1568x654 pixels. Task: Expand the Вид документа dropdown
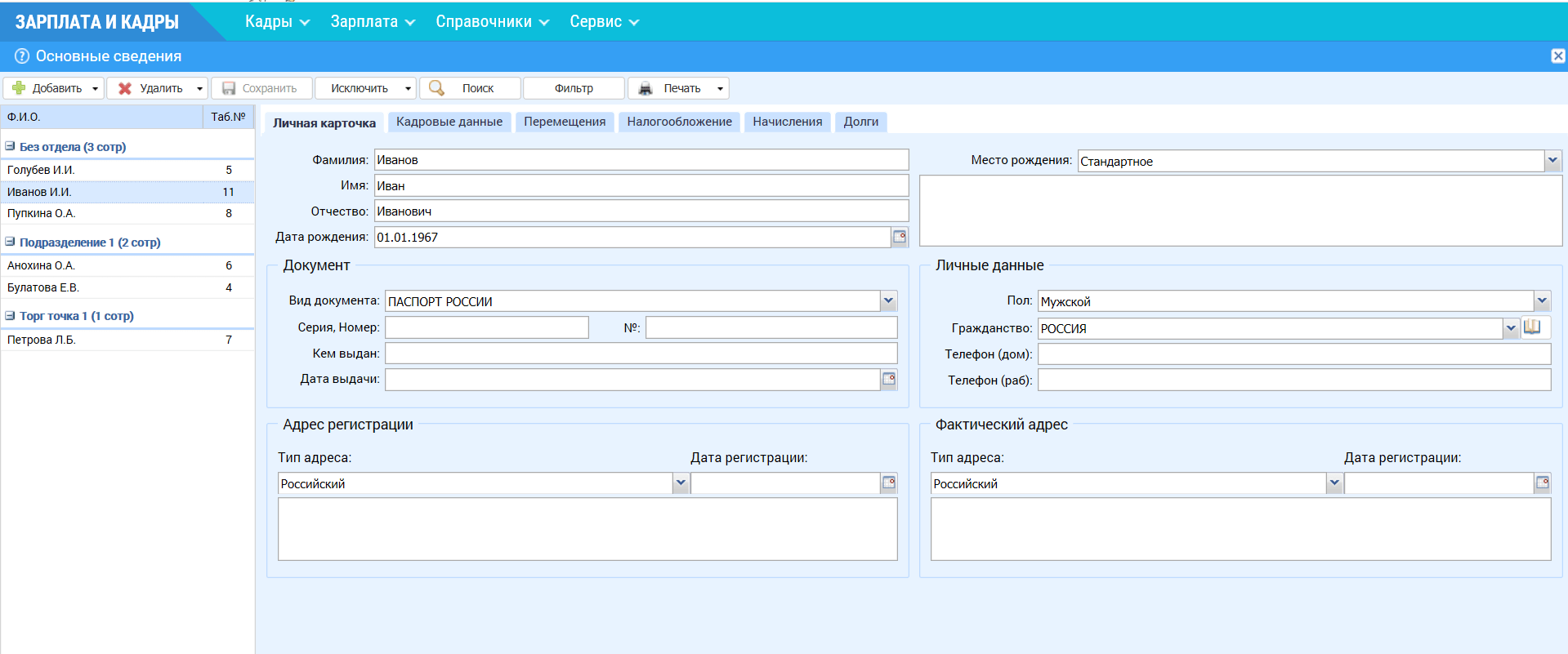coord(888,301)
